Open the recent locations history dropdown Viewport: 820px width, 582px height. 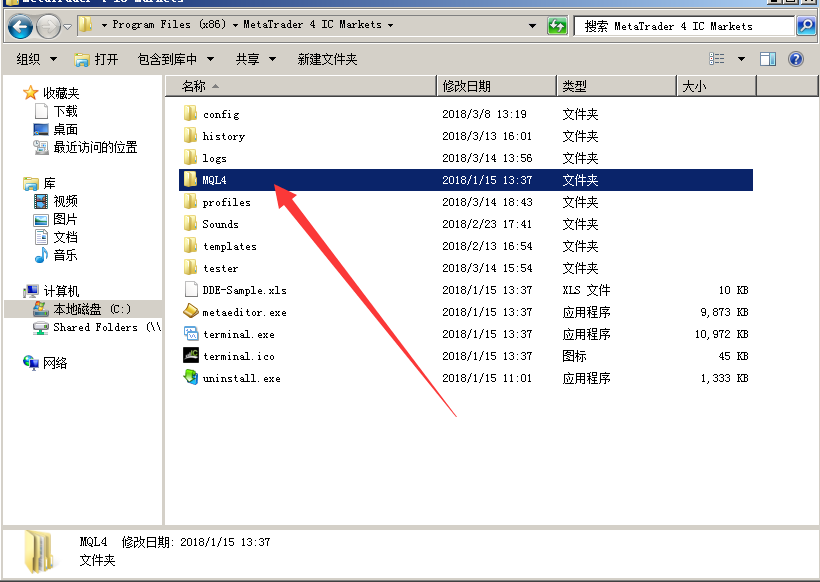point(67,26)
